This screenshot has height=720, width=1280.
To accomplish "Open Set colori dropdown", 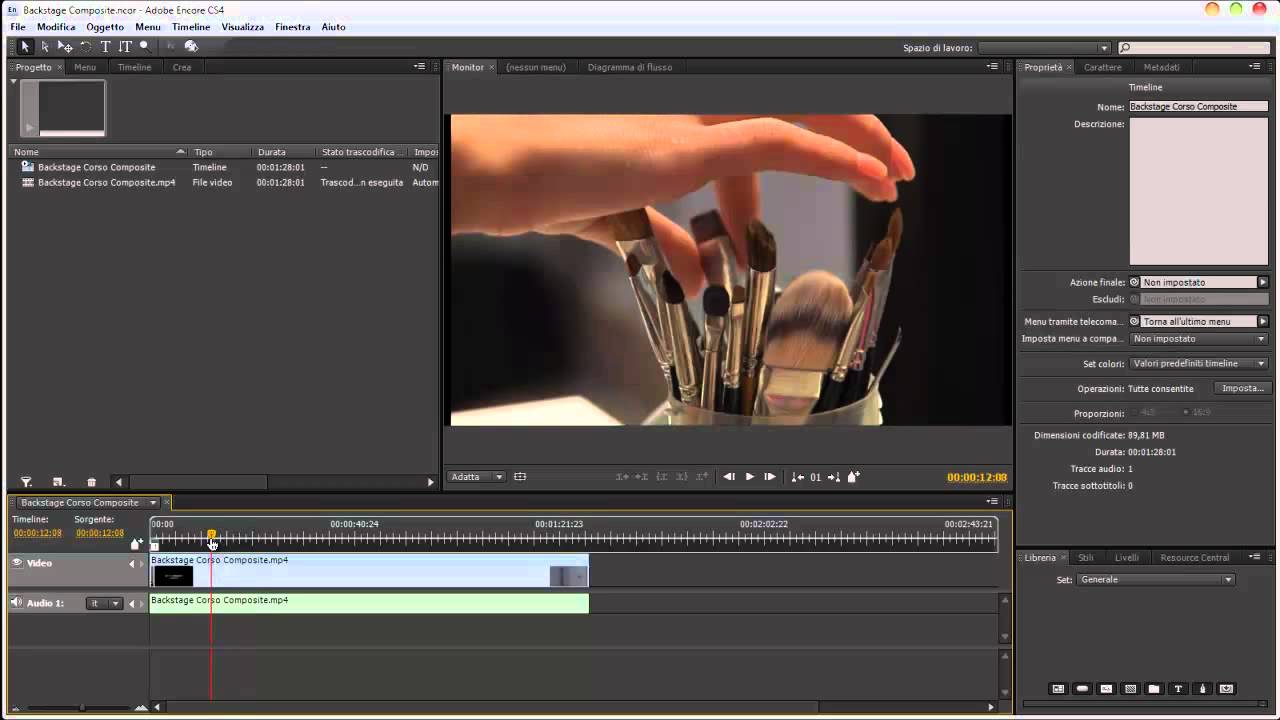I will pos(1199,364).
